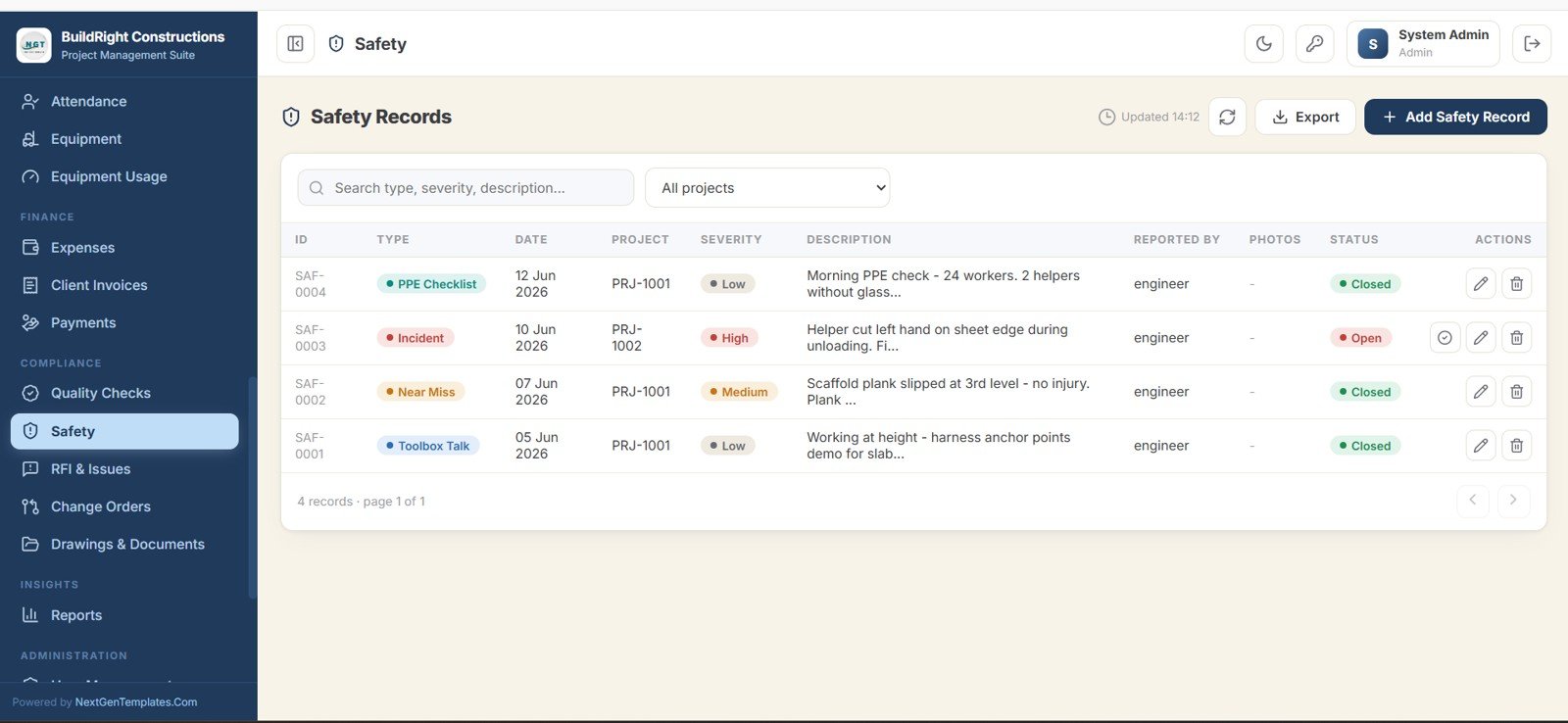
Task: Select the Safety sidebar item
Action: (x=124, y=431)
